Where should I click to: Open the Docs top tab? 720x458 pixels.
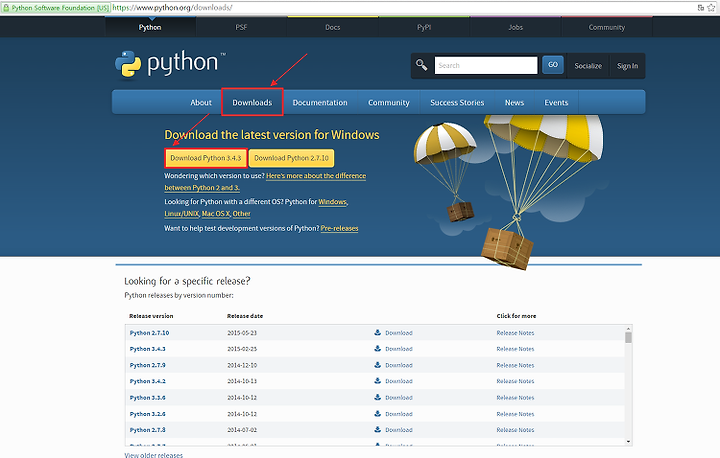tap(333, 27)
